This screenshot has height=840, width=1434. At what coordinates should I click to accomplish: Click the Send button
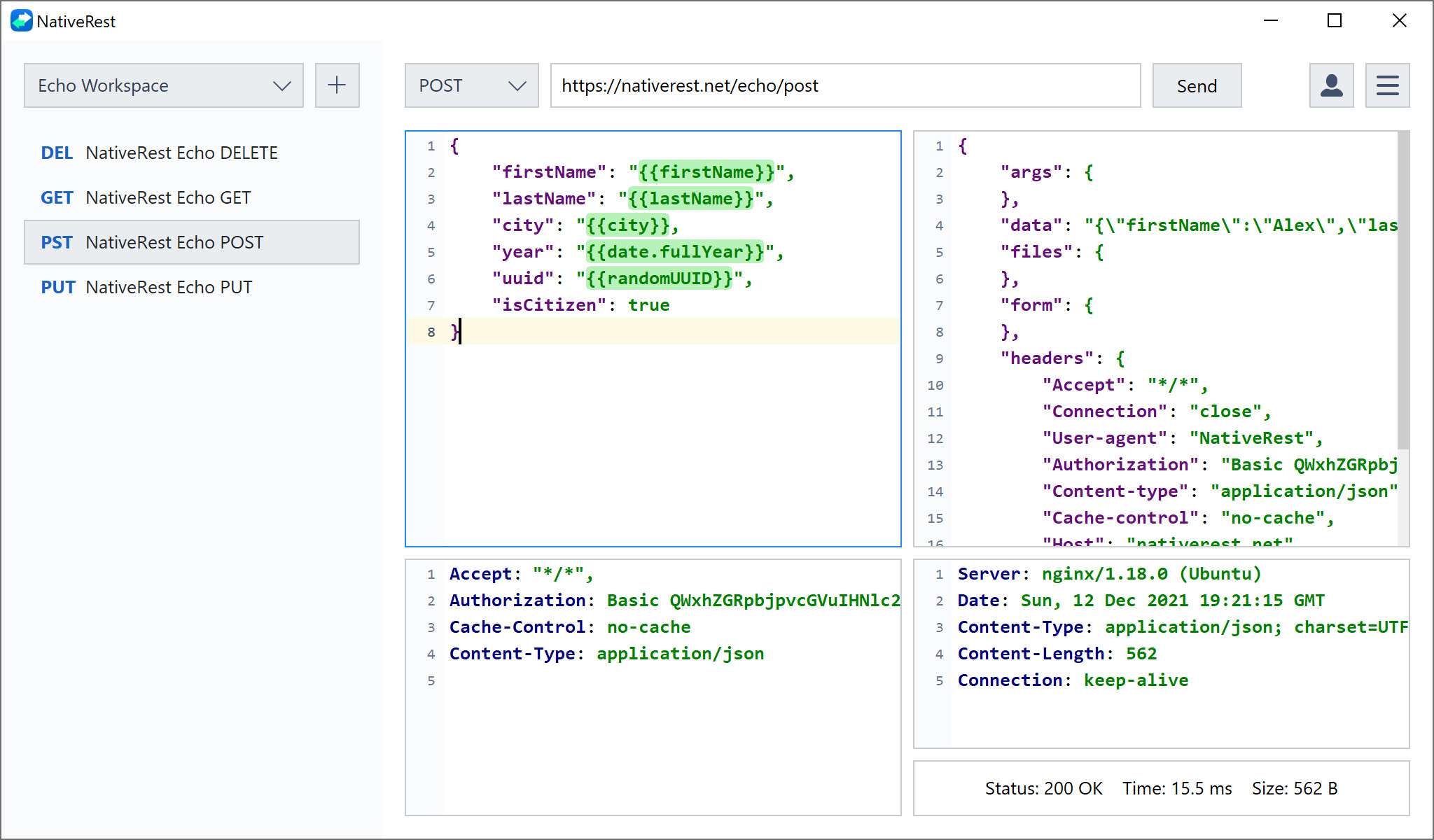1197,85
